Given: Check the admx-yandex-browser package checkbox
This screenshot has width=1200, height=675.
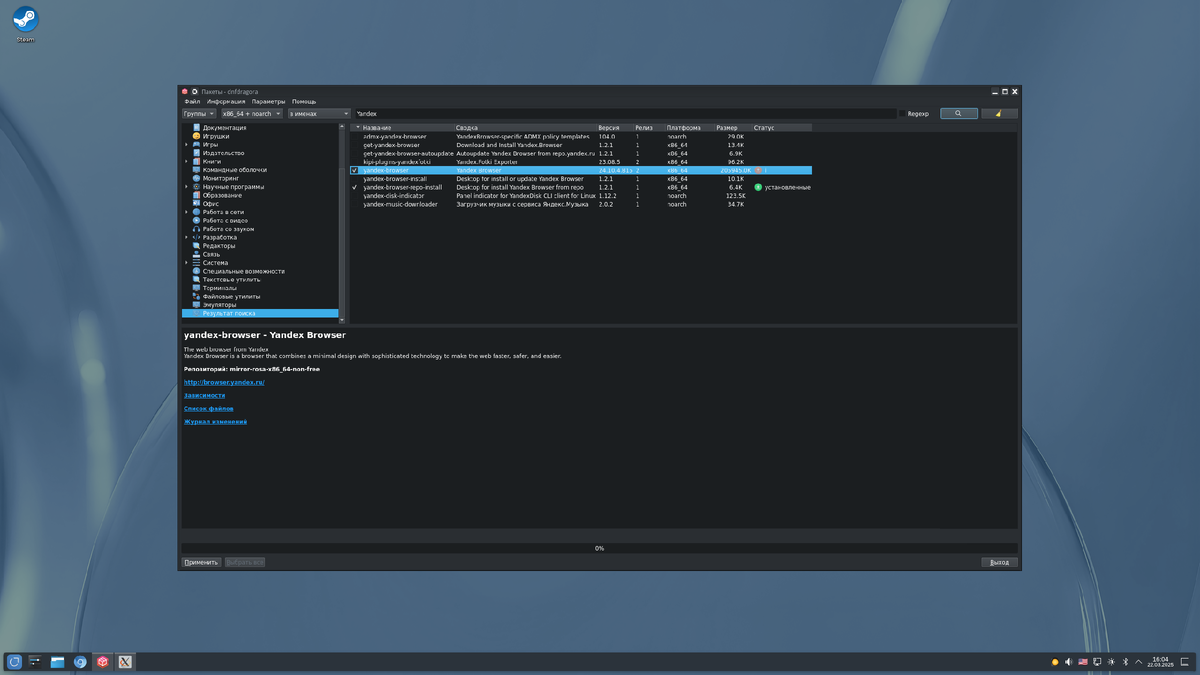Looking at the screenshot, I should click(354, 136).
